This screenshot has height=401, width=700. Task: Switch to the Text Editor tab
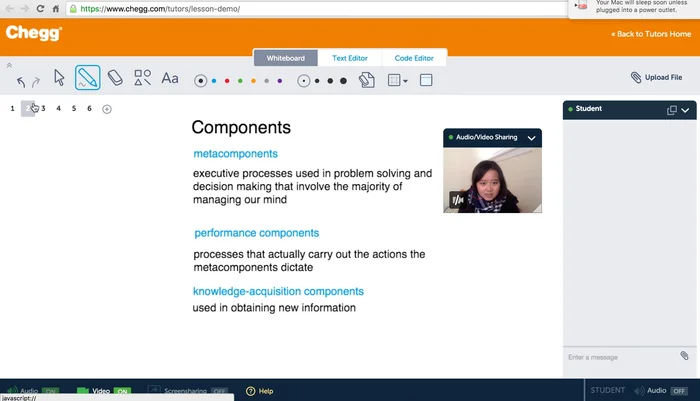point(350,58)
